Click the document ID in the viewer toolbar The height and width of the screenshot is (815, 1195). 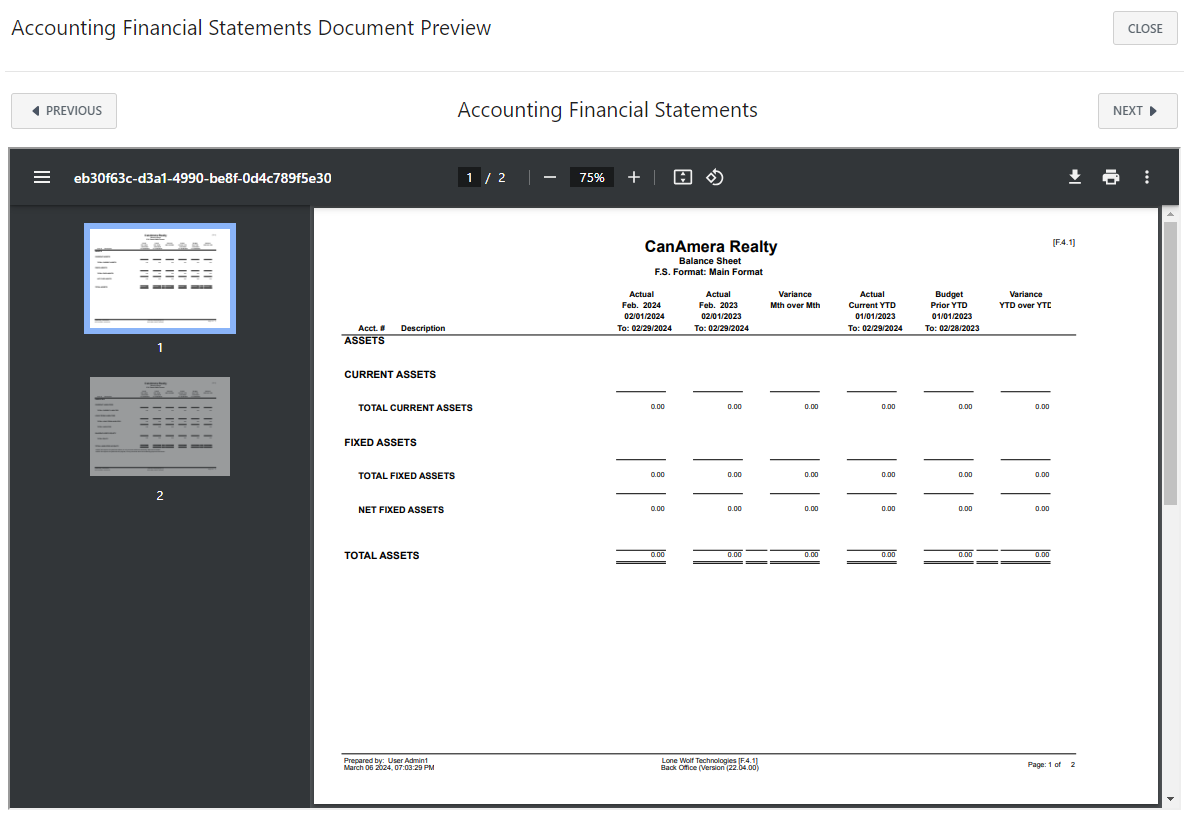click(x=204, y=177)
